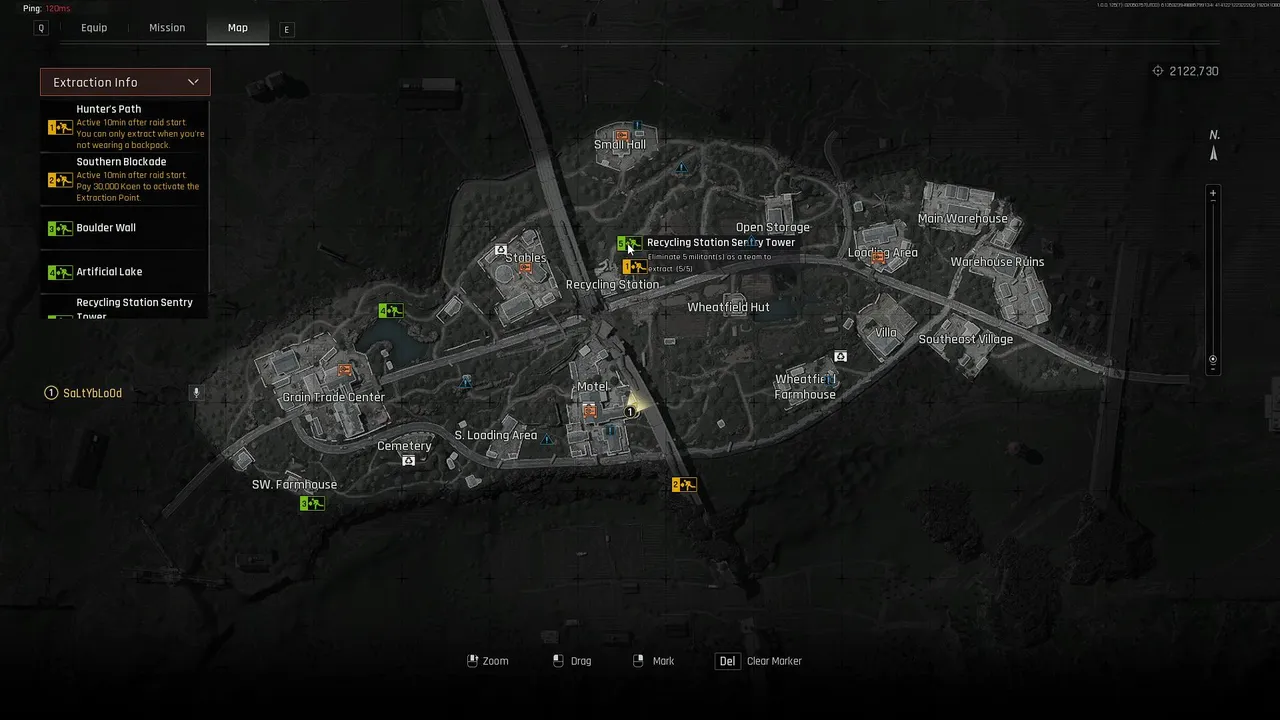1280x720 pixels.
Task: Click green extraction marker 4 by the lake
Action: coord(390,311)
